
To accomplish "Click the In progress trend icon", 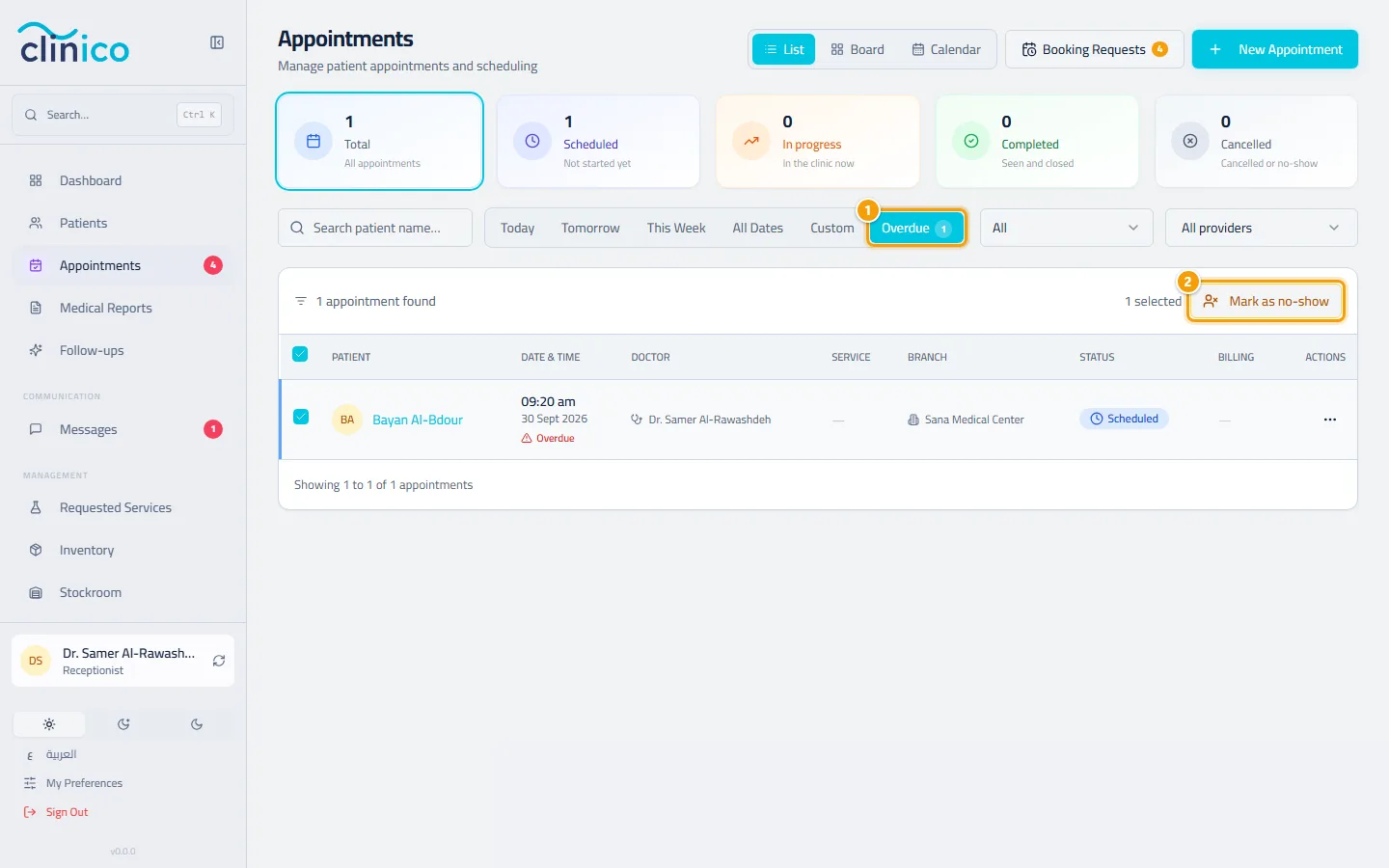I will [751, 141].
